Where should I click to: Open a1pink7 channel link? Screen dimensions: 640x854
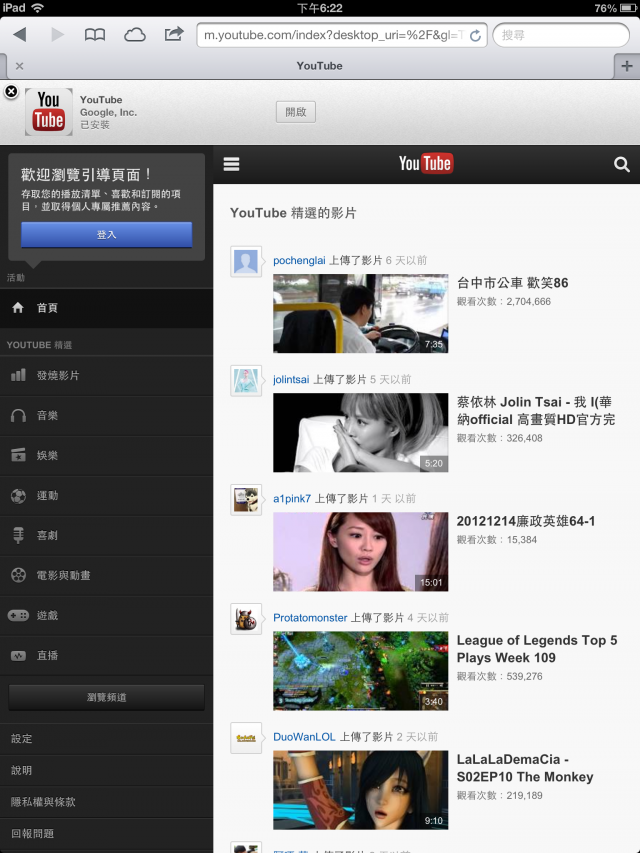[292, 498]
